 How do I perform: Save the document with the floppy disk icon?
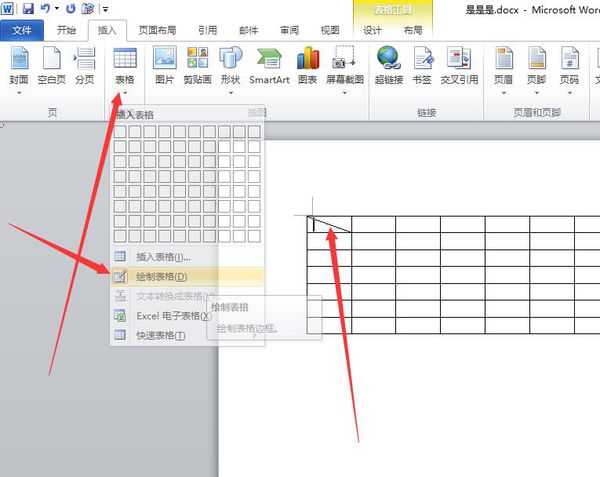[x=28, y=8]
